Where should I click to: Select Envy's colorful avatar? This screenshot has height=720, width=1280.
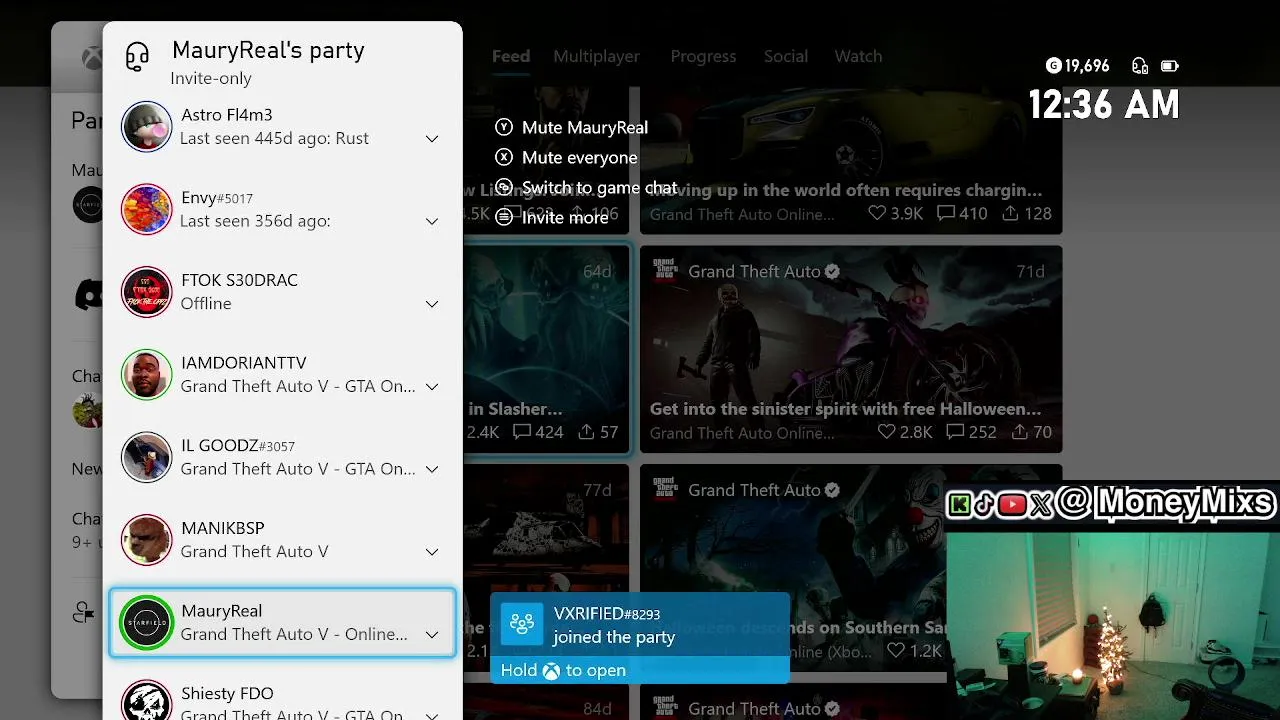[x=147, y=210]
